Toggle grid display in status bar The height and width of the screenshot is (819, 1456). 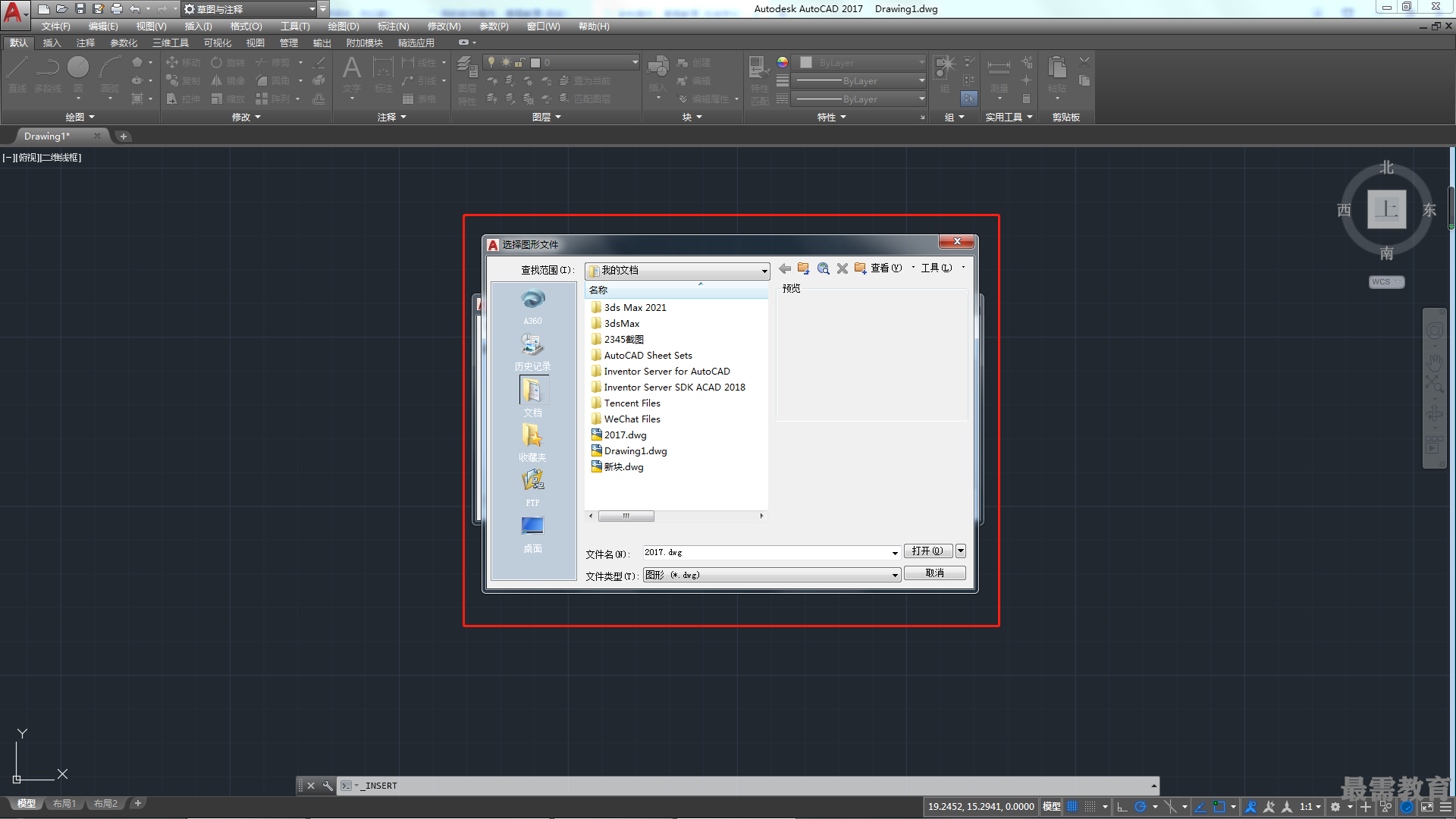point(1072,807)
